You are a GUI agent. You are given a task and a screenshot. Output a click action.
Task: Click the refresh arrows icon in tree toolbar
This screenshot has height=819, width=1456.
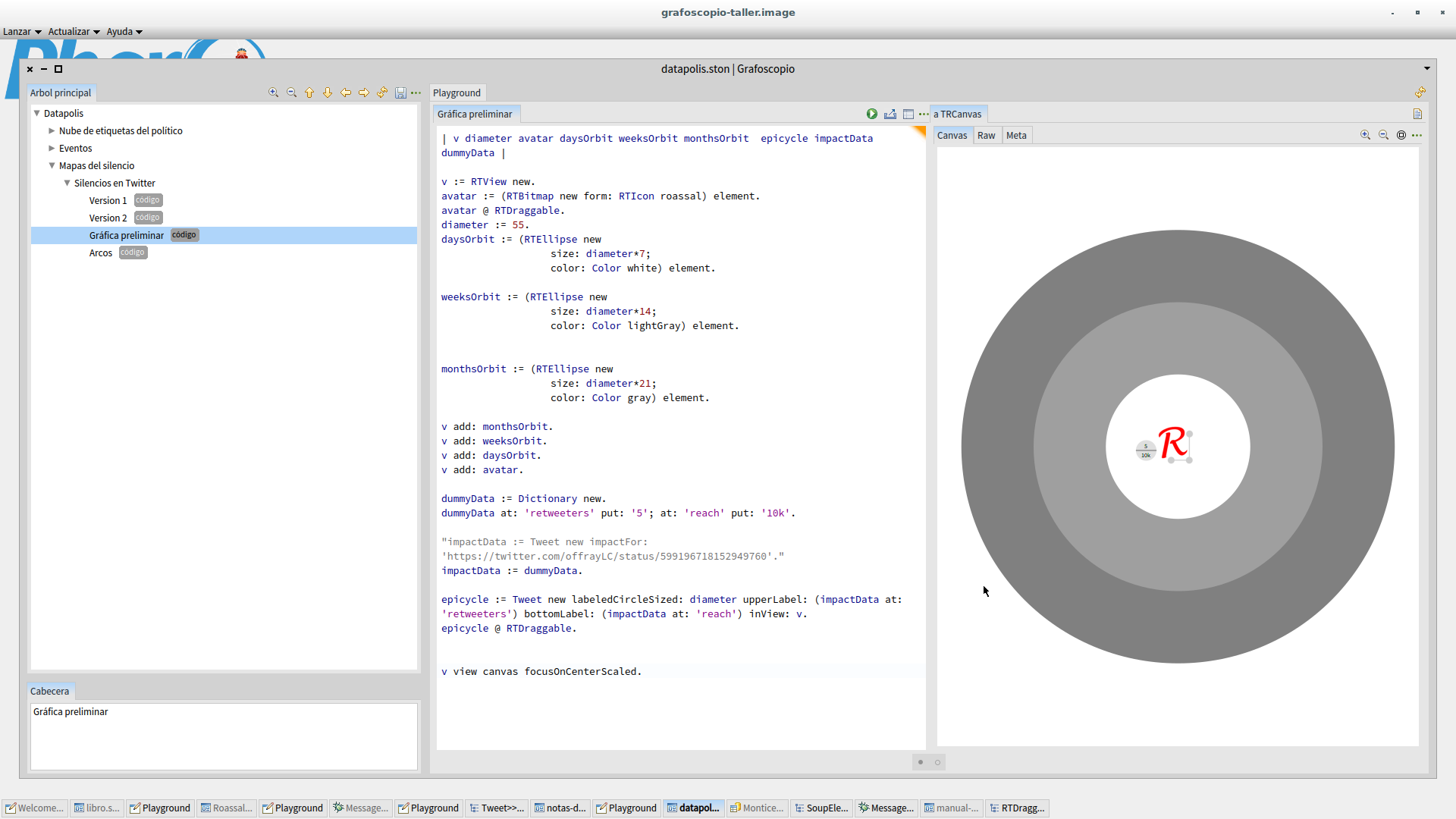(x=382, y=93)
